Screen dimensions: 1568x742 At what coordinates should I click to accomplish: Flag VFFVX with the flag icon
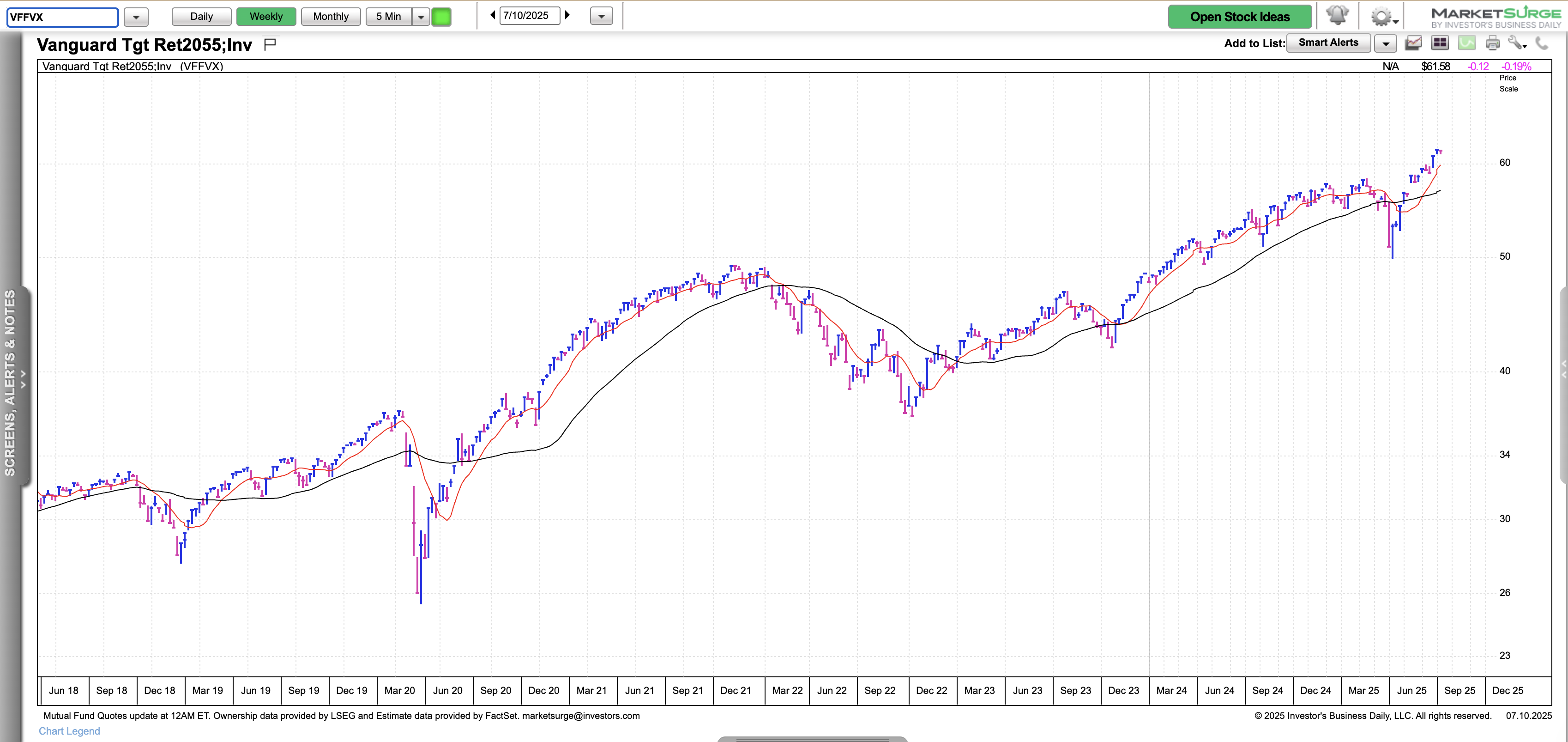click(x=270, y=44)
